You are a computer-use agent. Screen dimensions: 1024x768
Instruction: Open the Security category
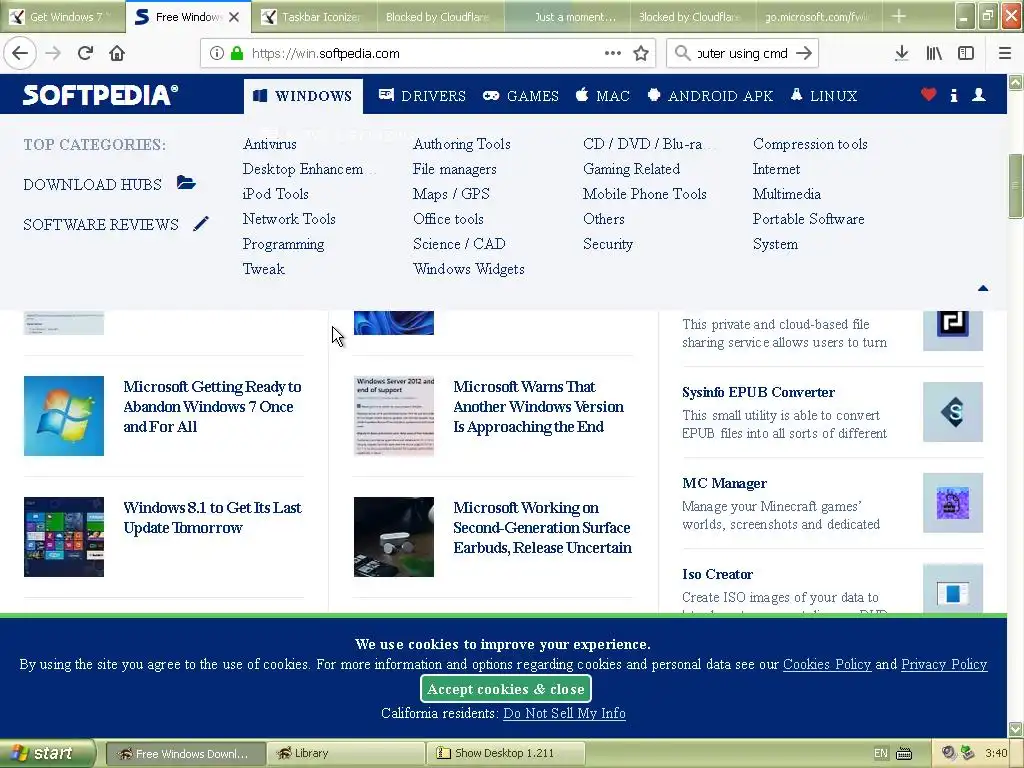[x=608, y=244]
